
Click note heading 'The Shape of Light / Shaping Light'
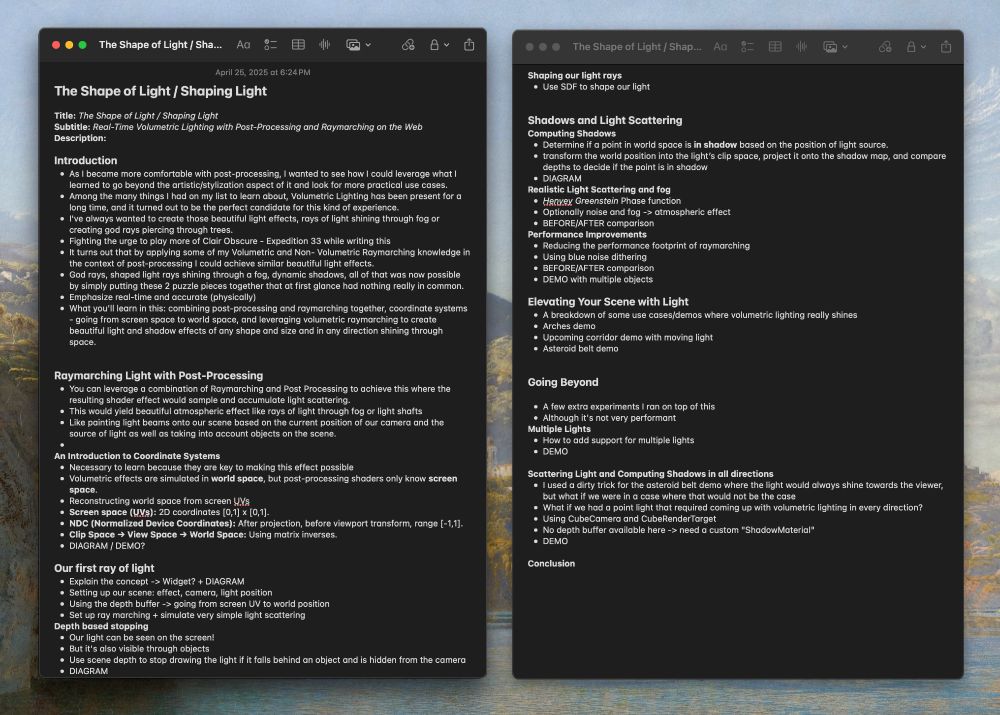(161, 91)
